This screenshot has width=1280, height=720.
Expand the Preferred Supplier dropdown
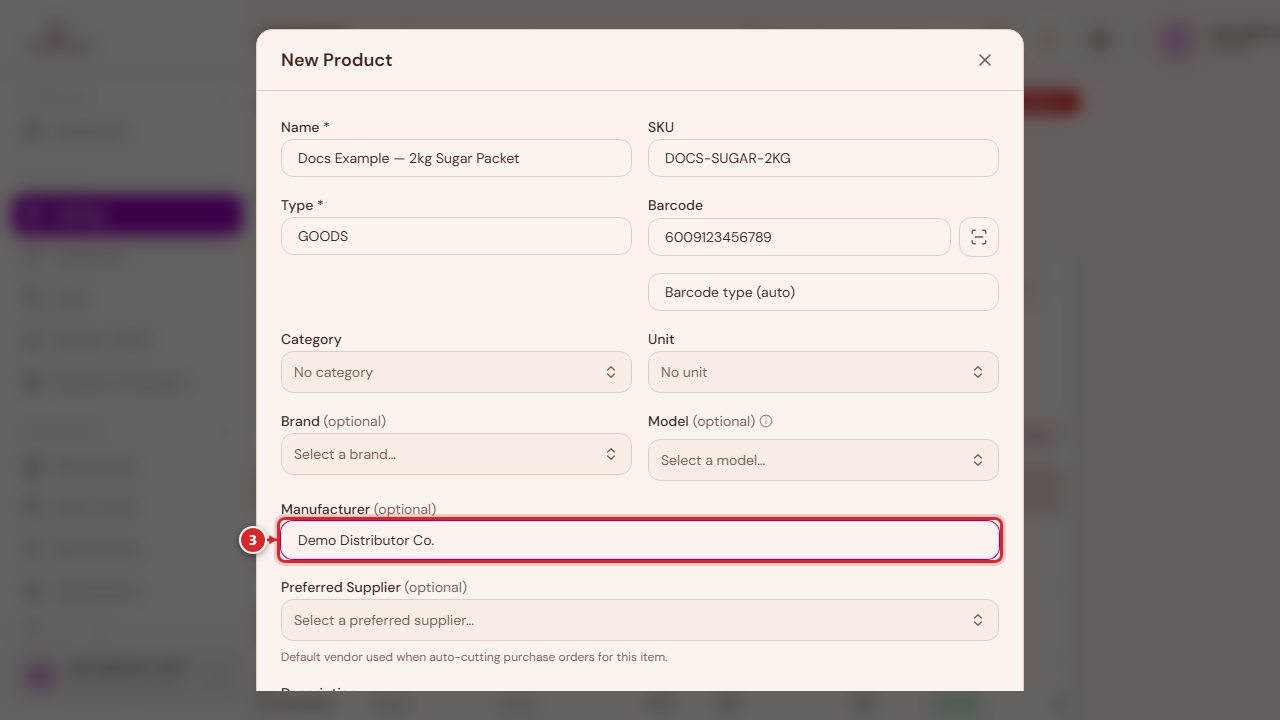[640, 620]
